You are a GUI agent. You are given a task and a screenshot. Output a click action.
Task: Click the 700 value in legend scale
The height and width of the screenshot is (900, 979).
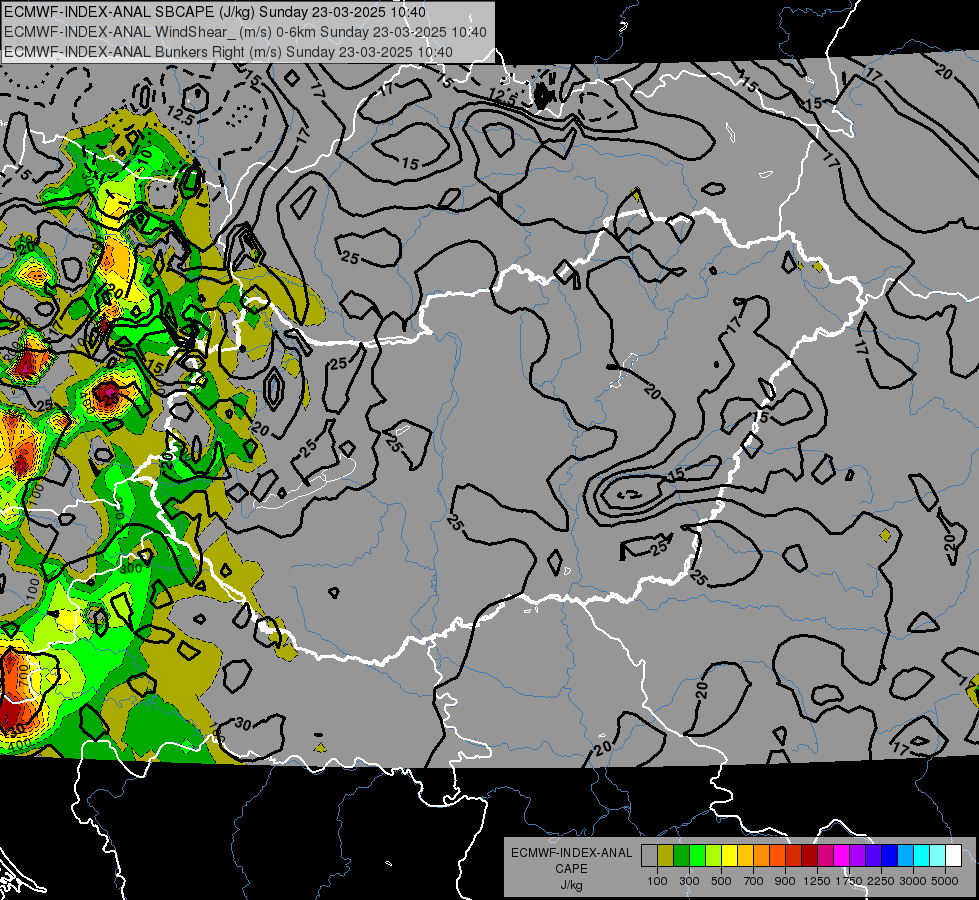pyautogui.click(x=754, y=881)
